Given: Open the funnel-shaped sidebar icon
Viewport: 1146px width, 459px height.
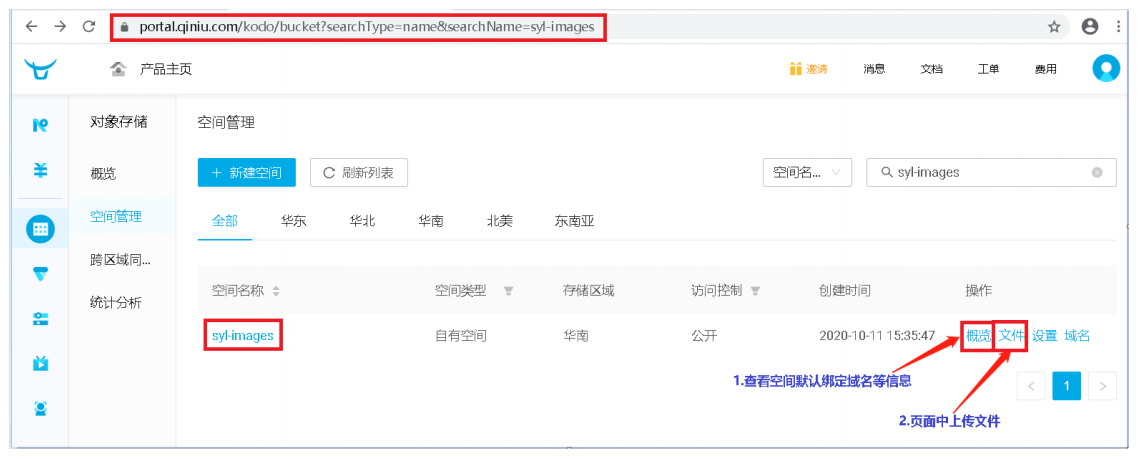Looking at the screenshot, I should [x=41, y=274].
